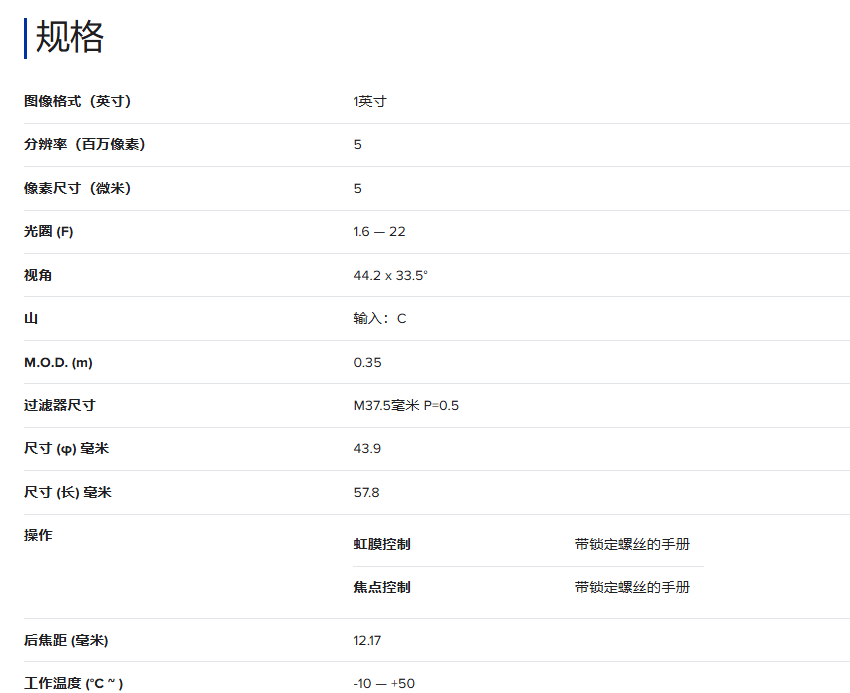Select the 12.17 back focal length value
Image resolution: width=850 pixels, height=693 pixels.
[367, 640]
